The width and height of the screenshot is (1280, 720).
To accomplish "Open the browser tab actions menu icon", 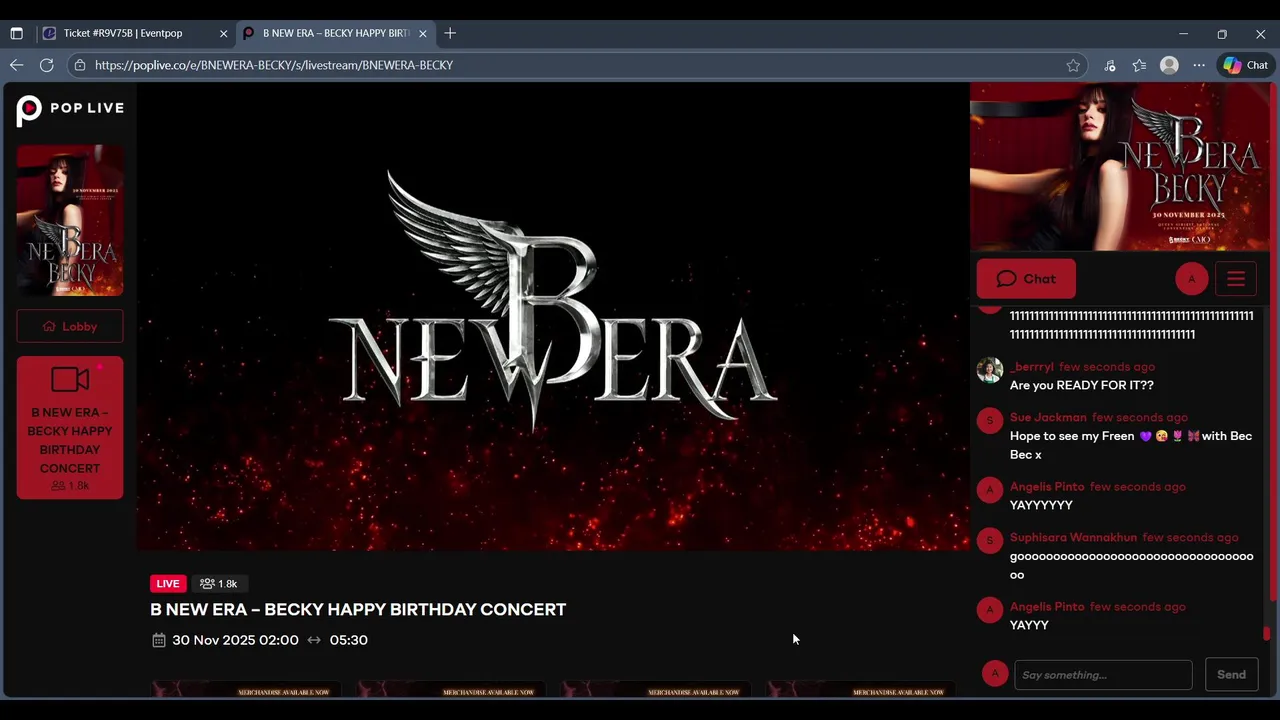I will [x=16, y=33].
